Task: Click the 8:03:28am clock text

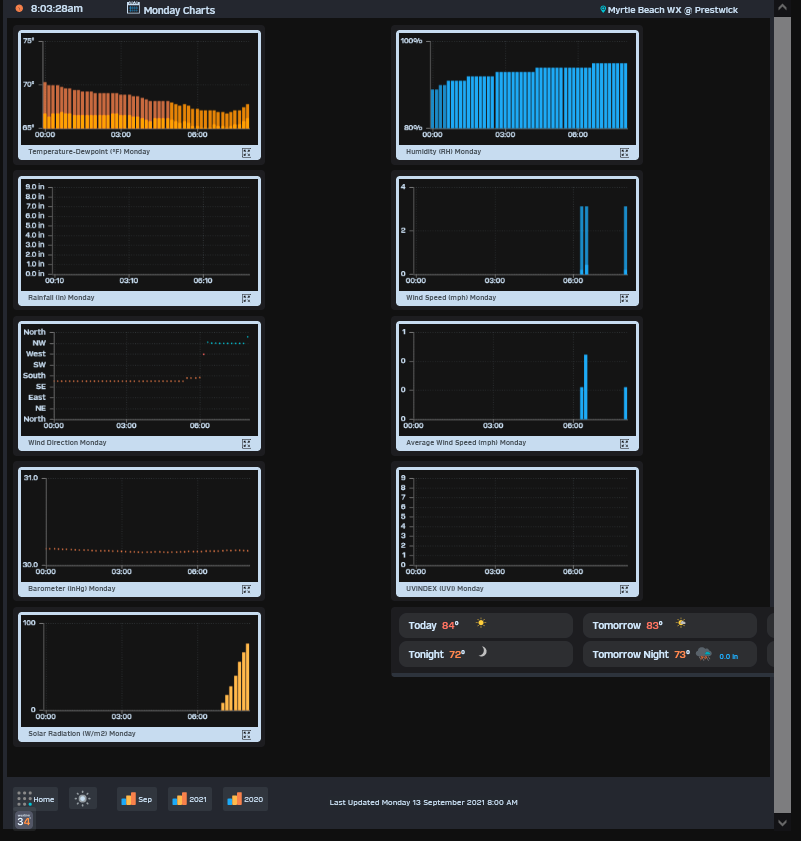Action: pos(57,9)
